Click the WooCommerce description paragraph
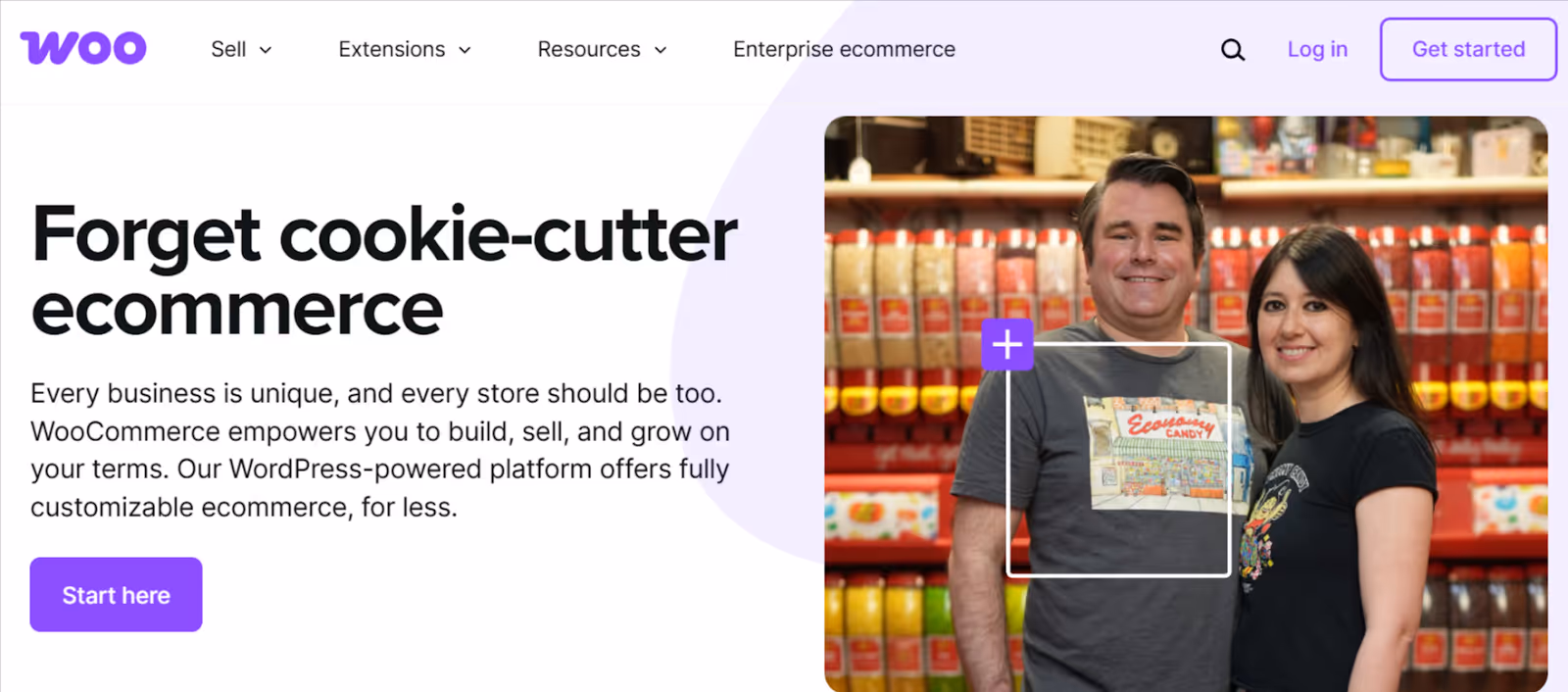This screenshot has height=692, width=1568. [380, 450]
